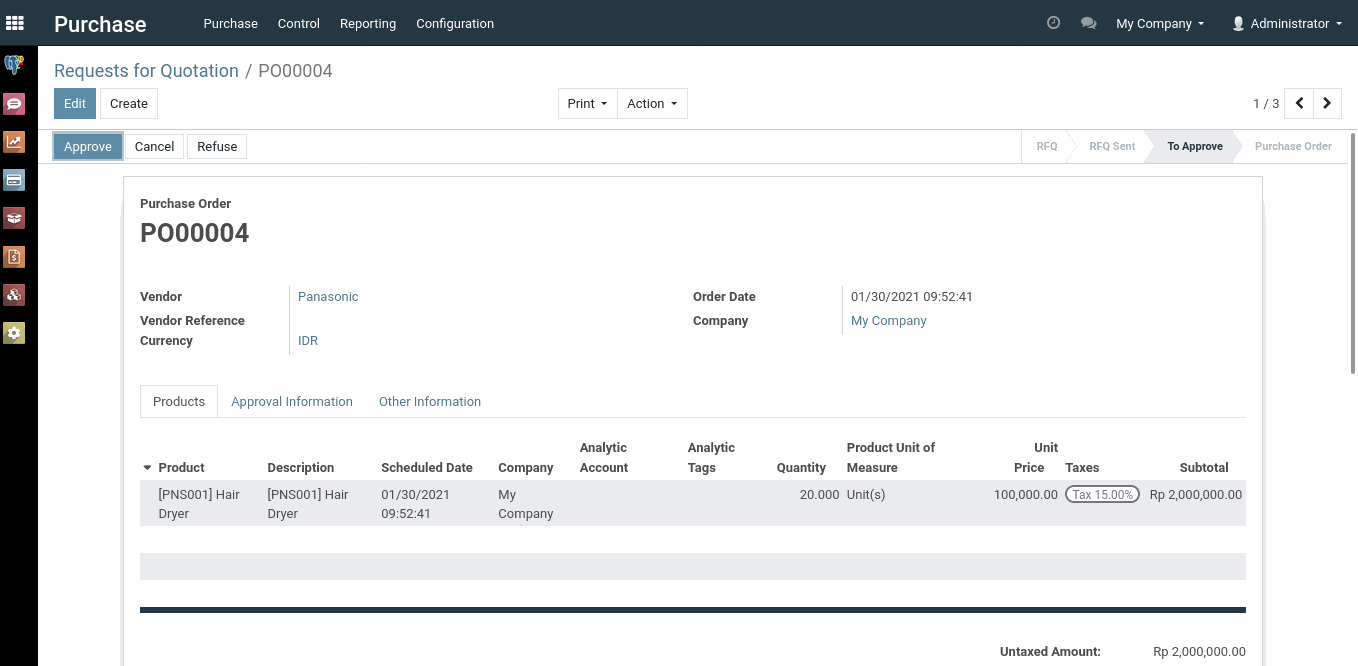Open the Panasonic vendor link
This screenshot has width=1358, height=666.
pos(328,297)
